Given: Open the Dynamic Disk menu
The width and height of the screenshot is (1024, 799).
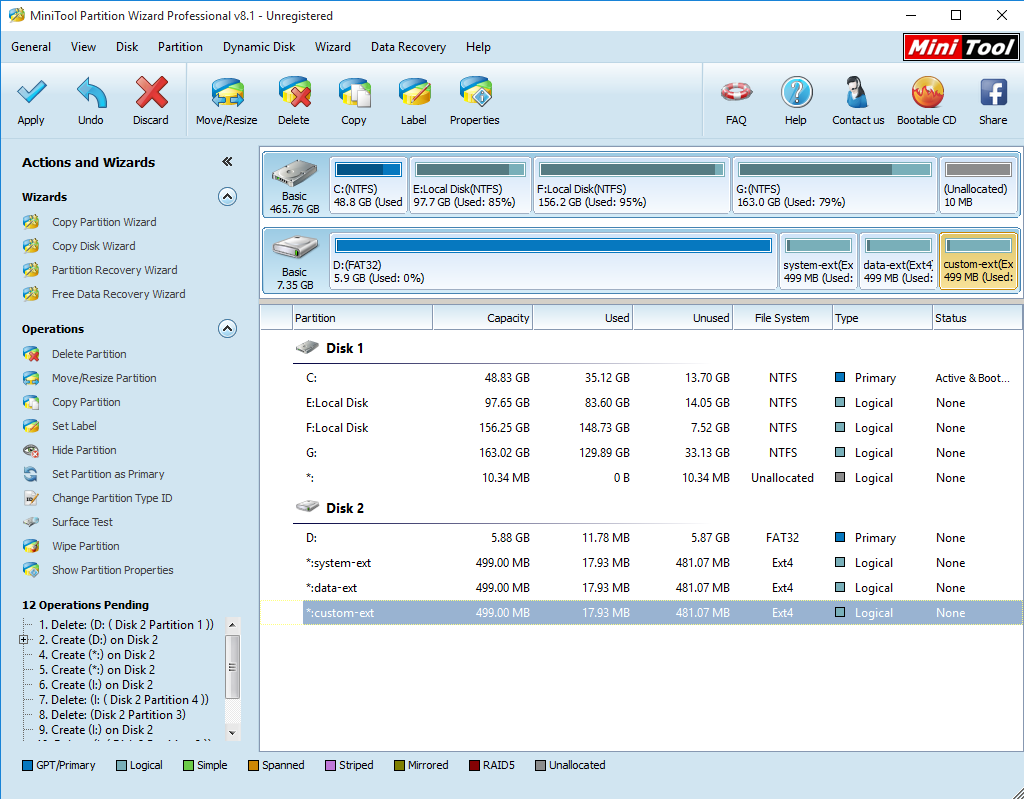Looking at the screenshot, I should (x=259, y=47).
